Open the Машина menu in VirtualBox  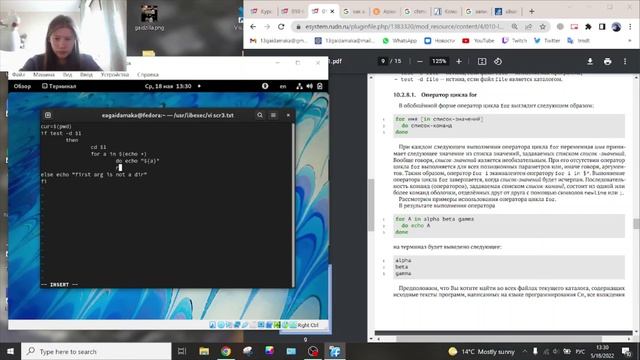pos(44,75)
